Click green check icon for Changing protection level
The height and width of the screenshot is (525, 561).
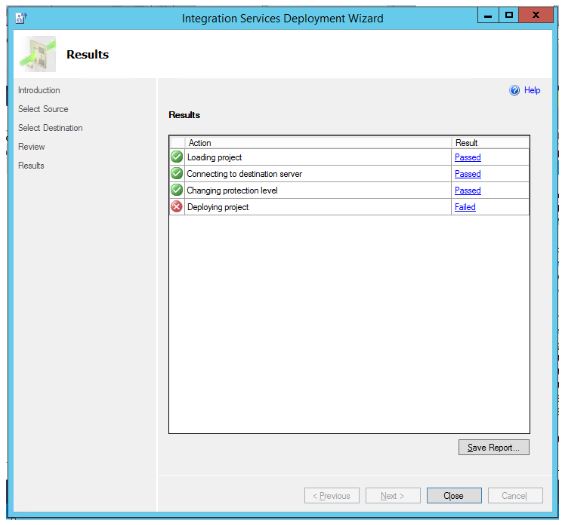click(177, 190)
